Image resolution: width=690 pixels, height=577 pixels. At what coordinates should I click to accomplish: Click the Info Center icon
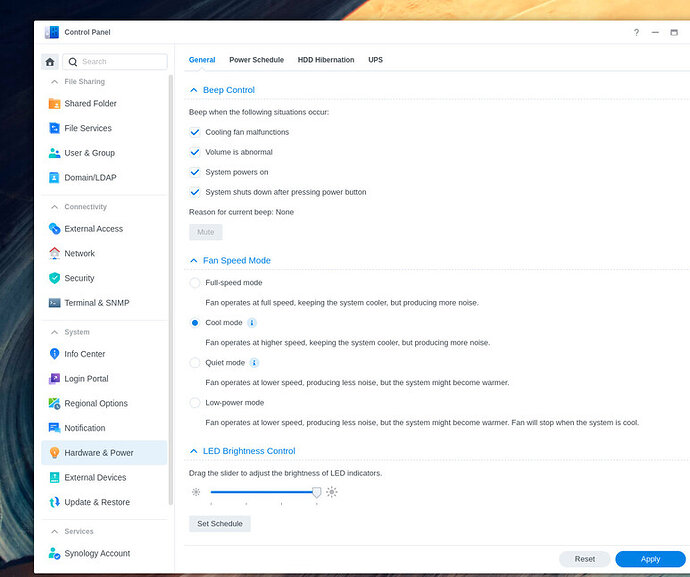54,353
